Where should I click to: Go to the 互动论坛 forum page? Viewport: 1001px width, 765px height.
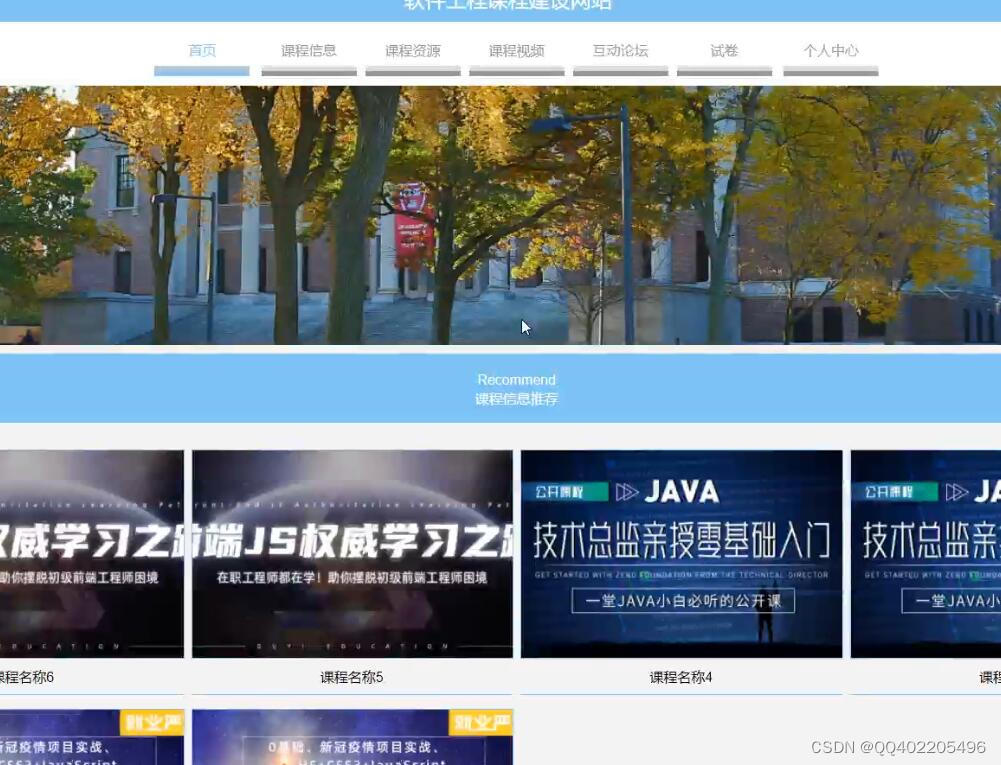[620, 50]
